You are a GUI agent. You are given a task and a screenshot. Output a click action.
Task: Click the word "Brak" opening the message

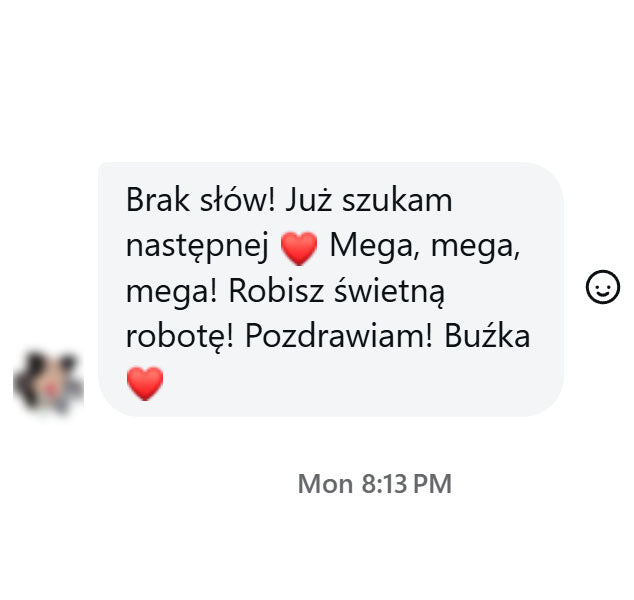(158, 200)
